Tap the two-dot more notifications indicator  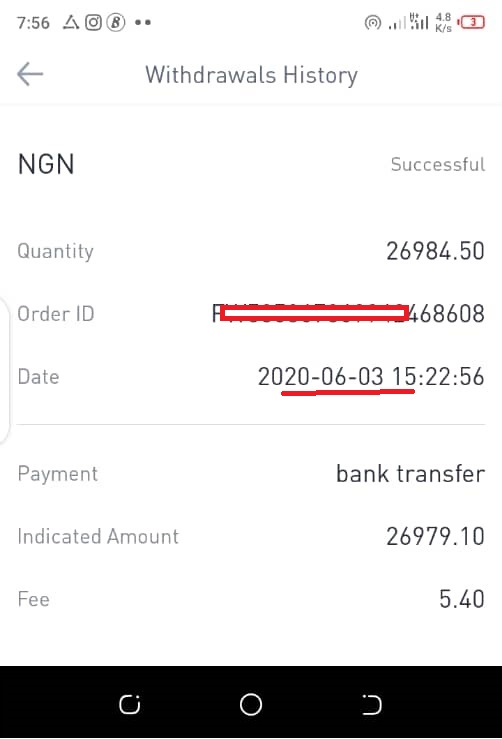[143, 22]
